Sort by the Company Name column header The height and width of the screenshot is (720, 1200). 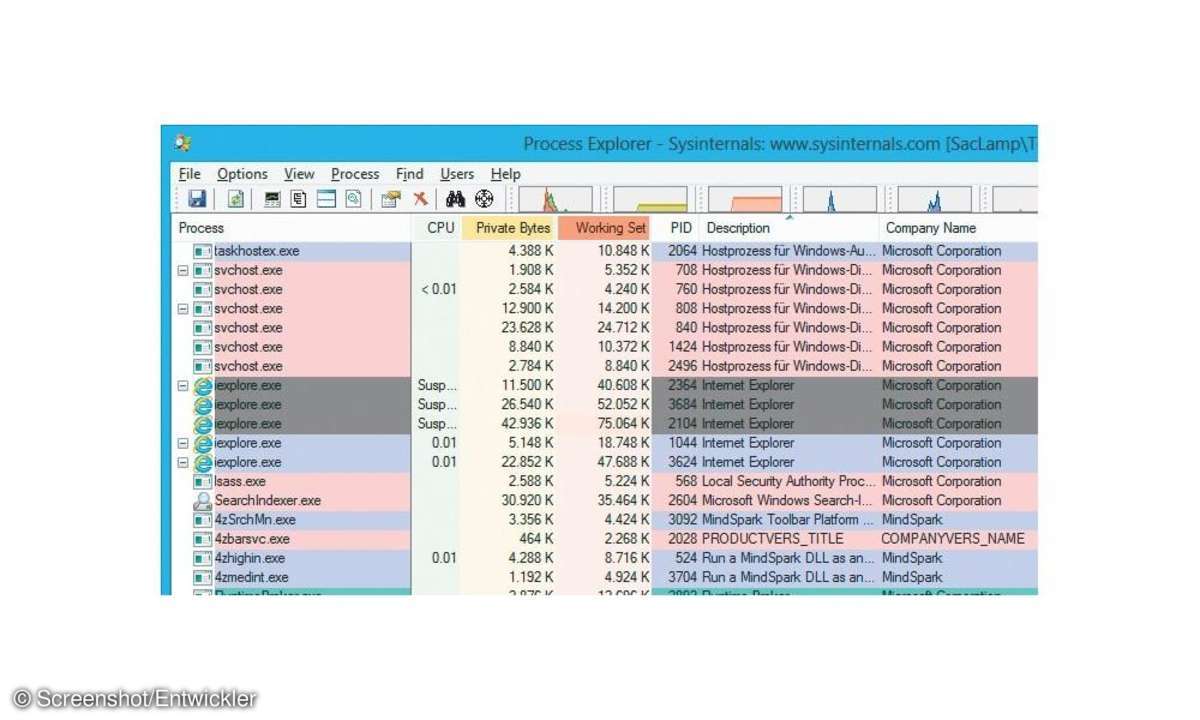tap(958, 228)
